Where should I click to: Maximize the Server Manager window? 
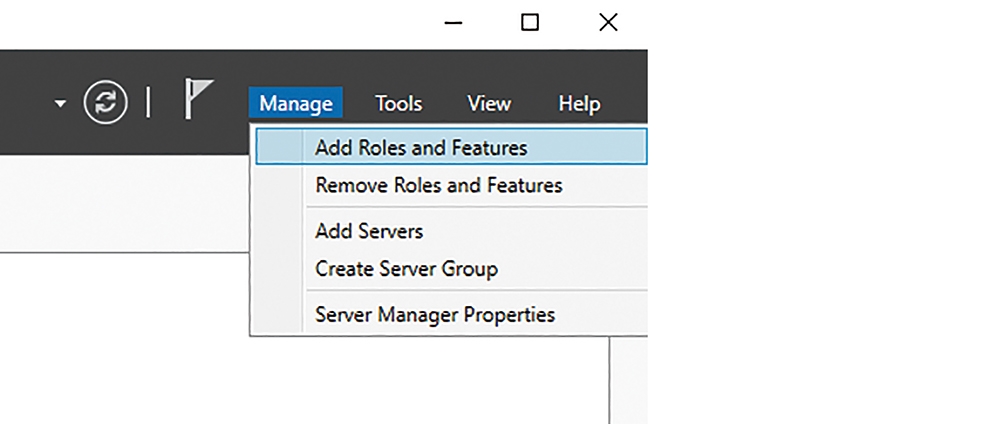click(530, 23)
